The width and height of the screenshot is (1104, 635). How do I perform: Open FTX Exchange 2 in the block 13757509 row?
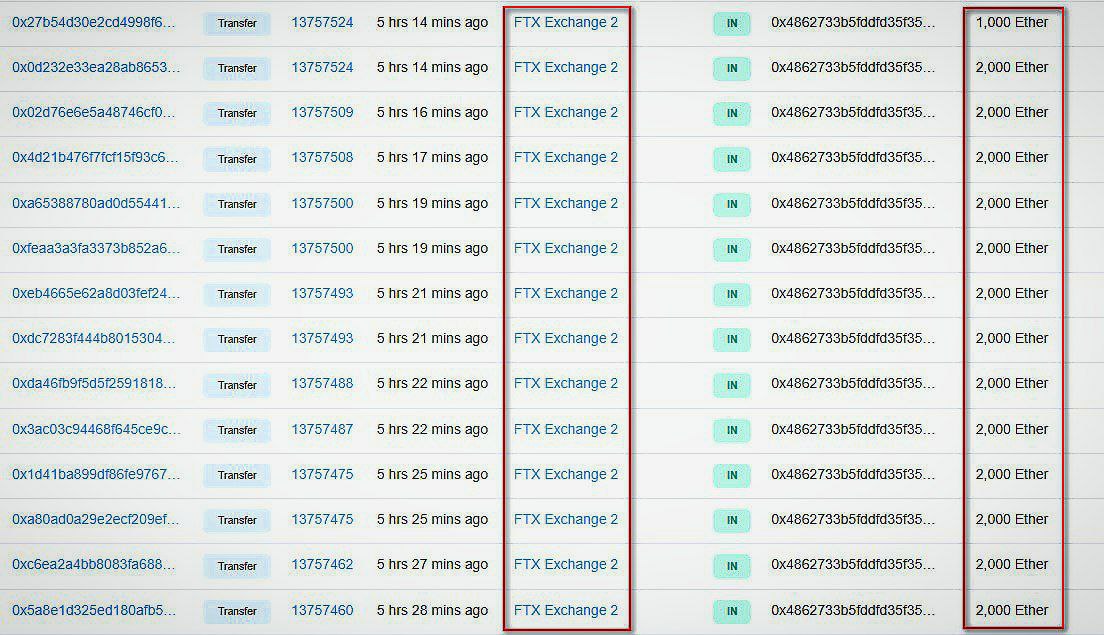(566, 113)
